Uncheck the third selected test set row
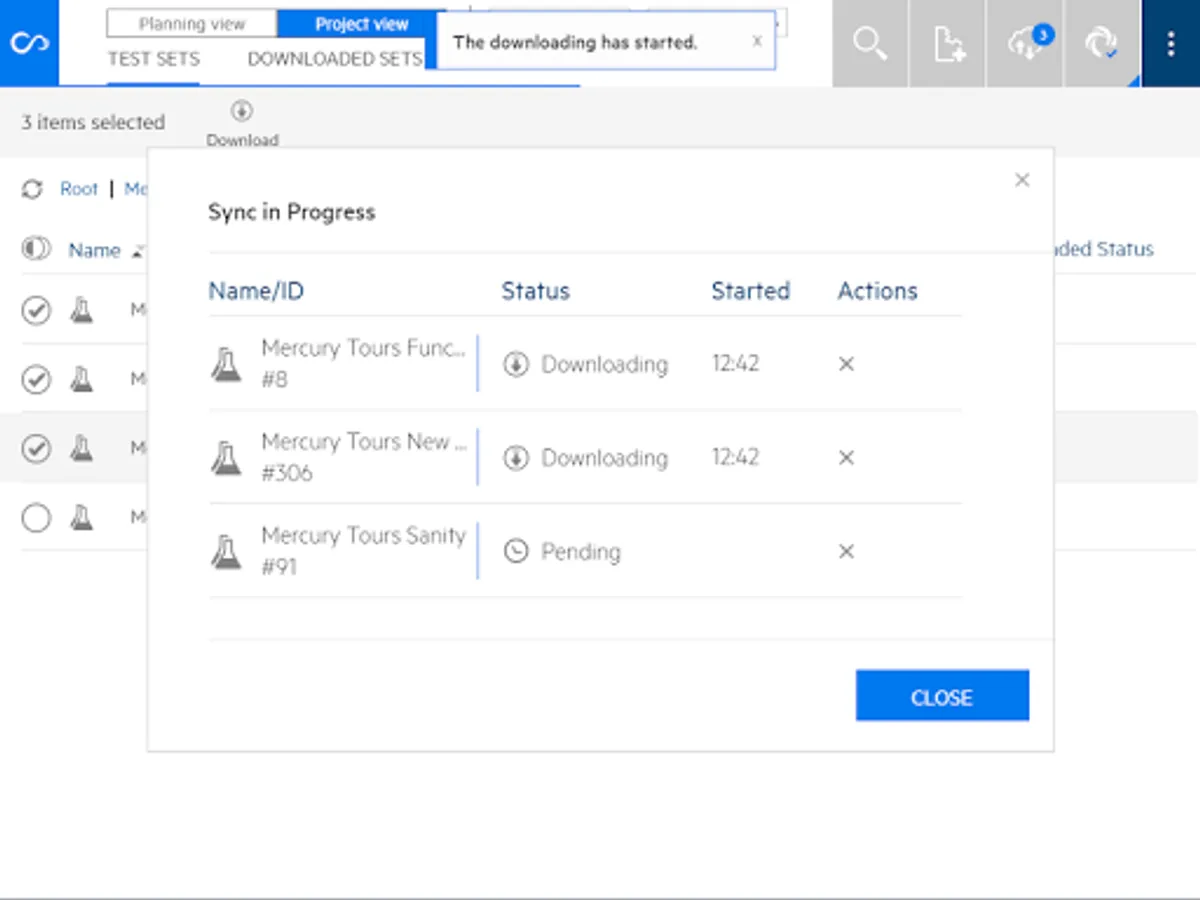 click(36, 449)
